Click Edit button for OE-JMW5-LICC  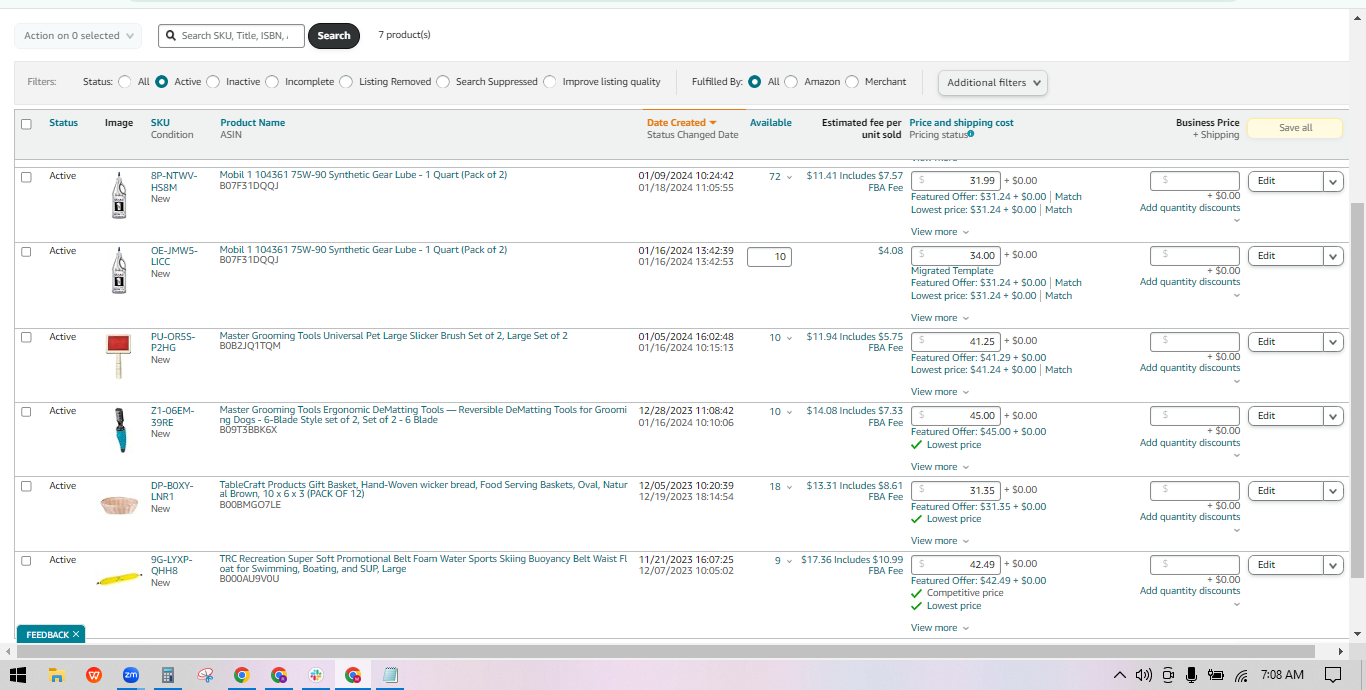(1286, 256)
